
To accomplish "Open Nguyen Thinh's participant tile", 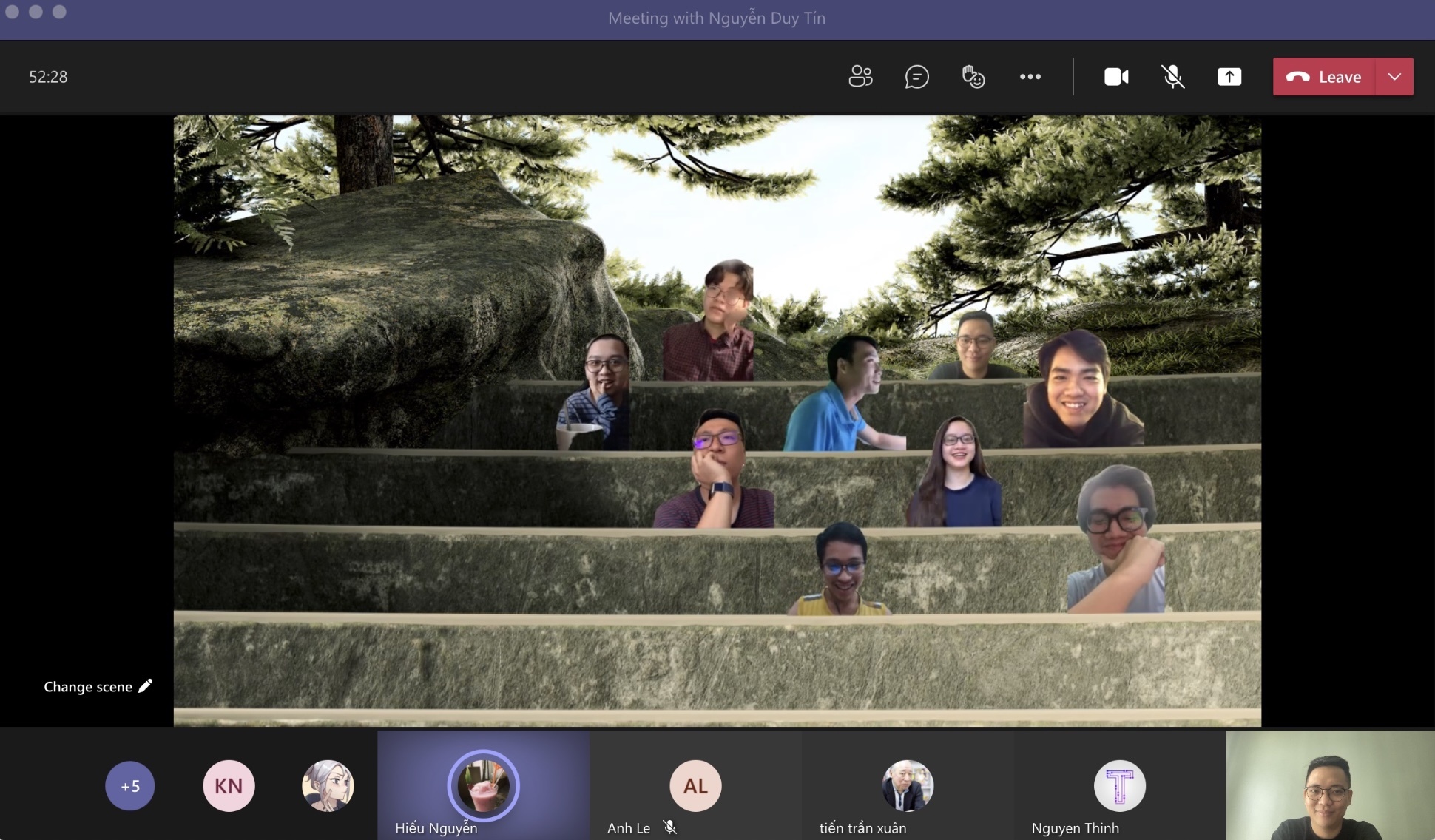I will [1119, 785].
